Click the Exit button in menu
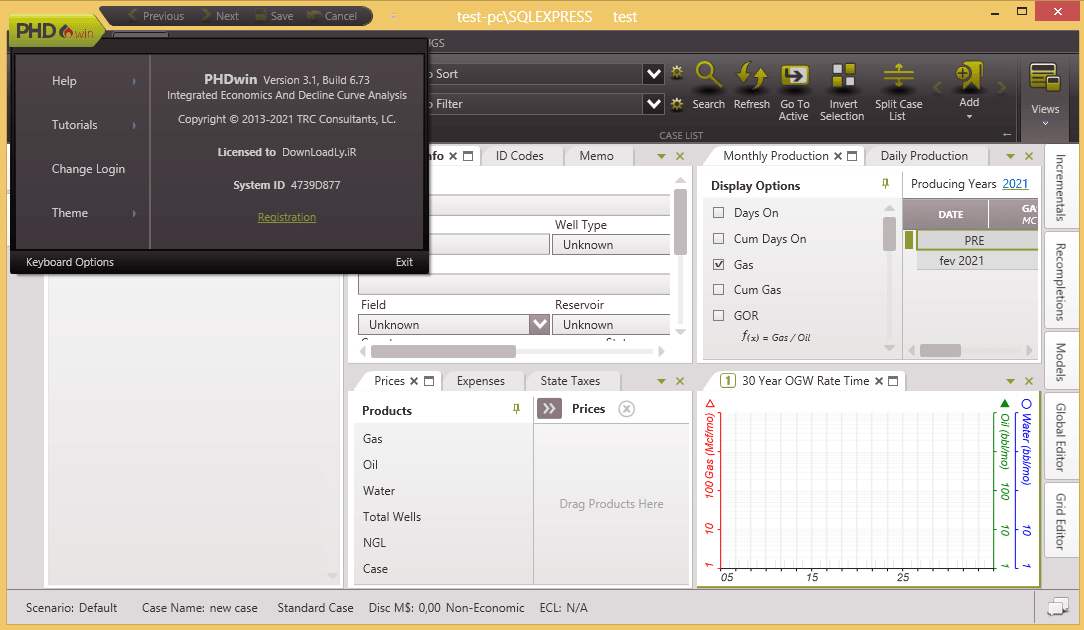The image size is (1084, 630). click(404, 262)
